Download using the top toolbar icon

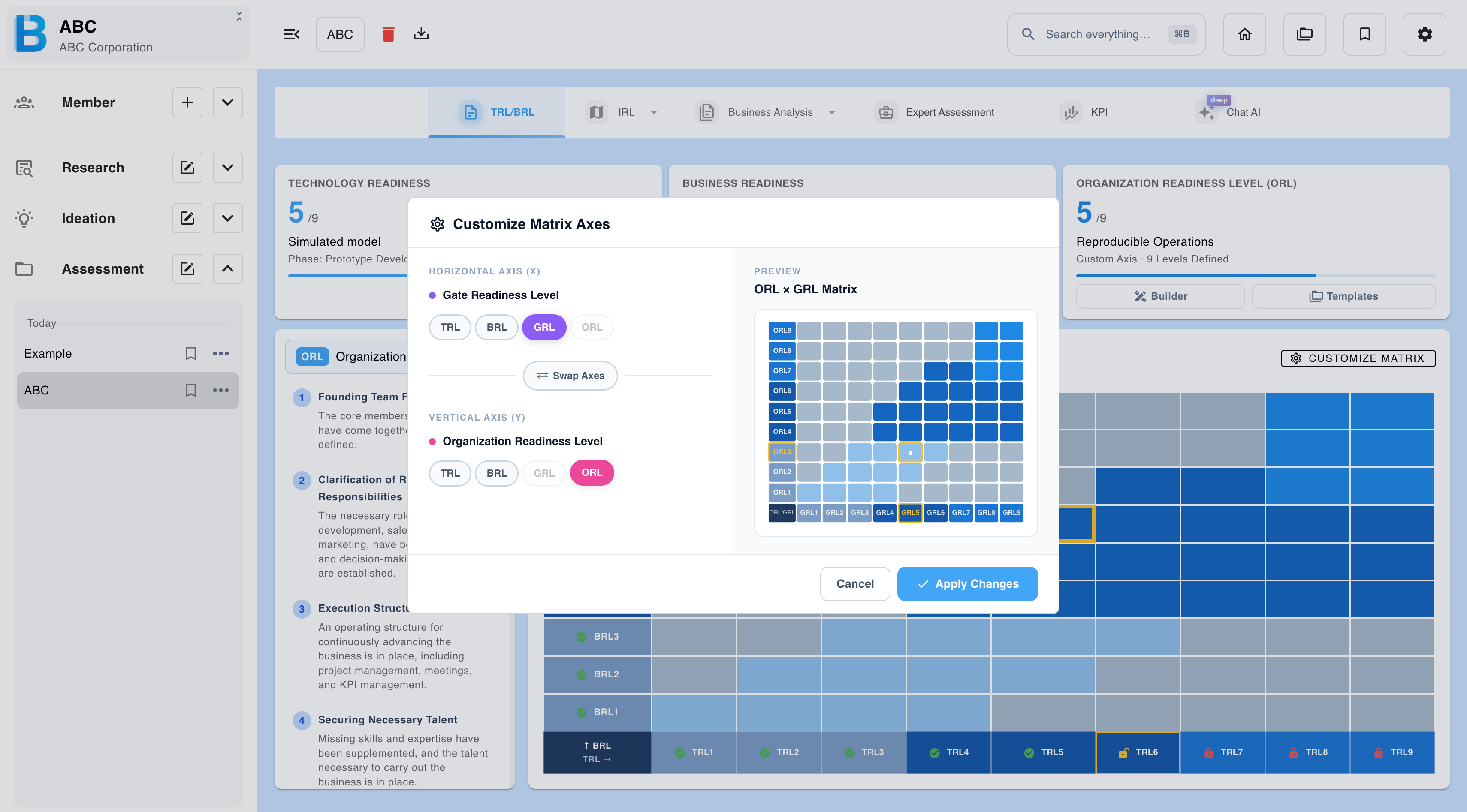pos(421,33)
